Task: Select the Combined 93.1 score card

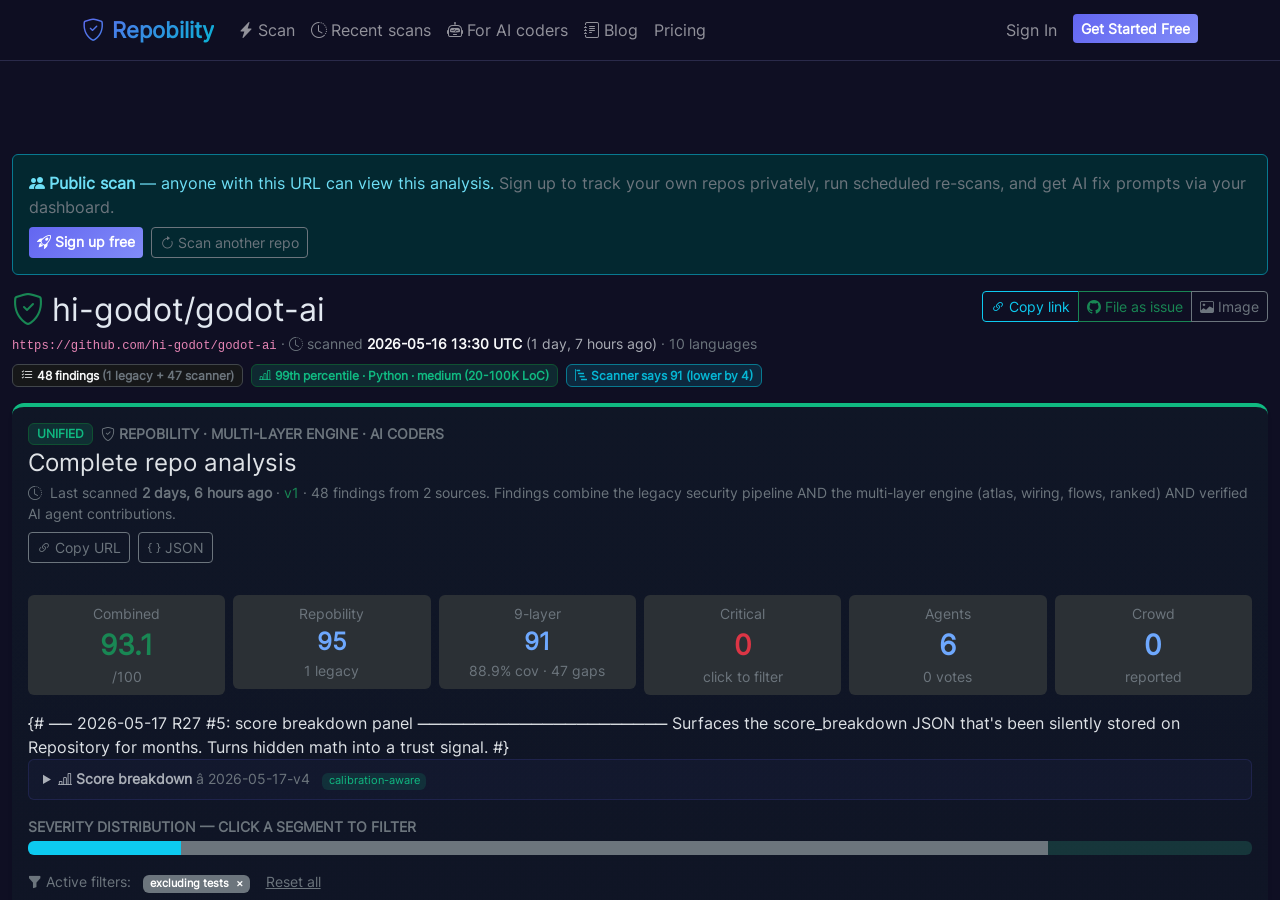Action: (126, 645)
